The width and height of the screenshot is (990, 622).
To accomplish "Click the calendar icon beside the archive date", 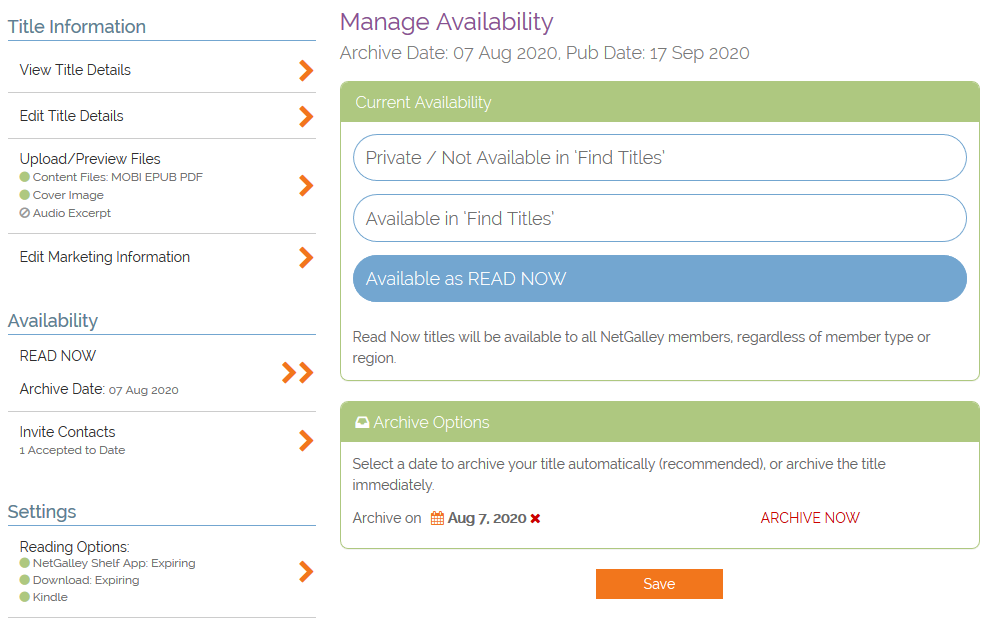I will (x=437, y=518).
